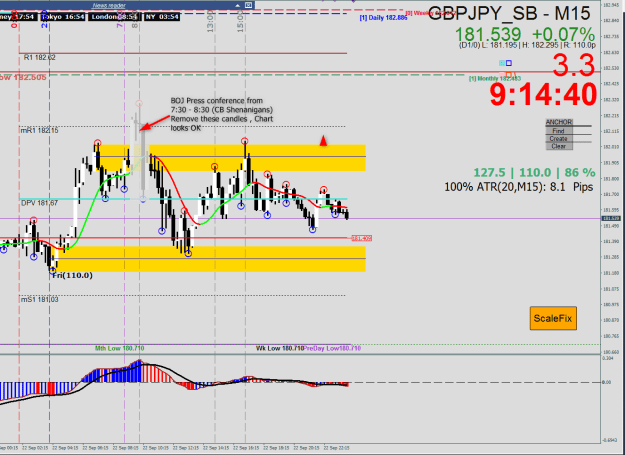Close the News reader panel

248,5
